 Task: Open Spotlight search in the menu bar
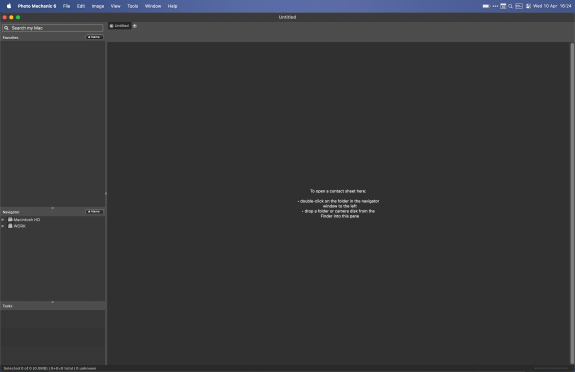[x=510, y=6]
